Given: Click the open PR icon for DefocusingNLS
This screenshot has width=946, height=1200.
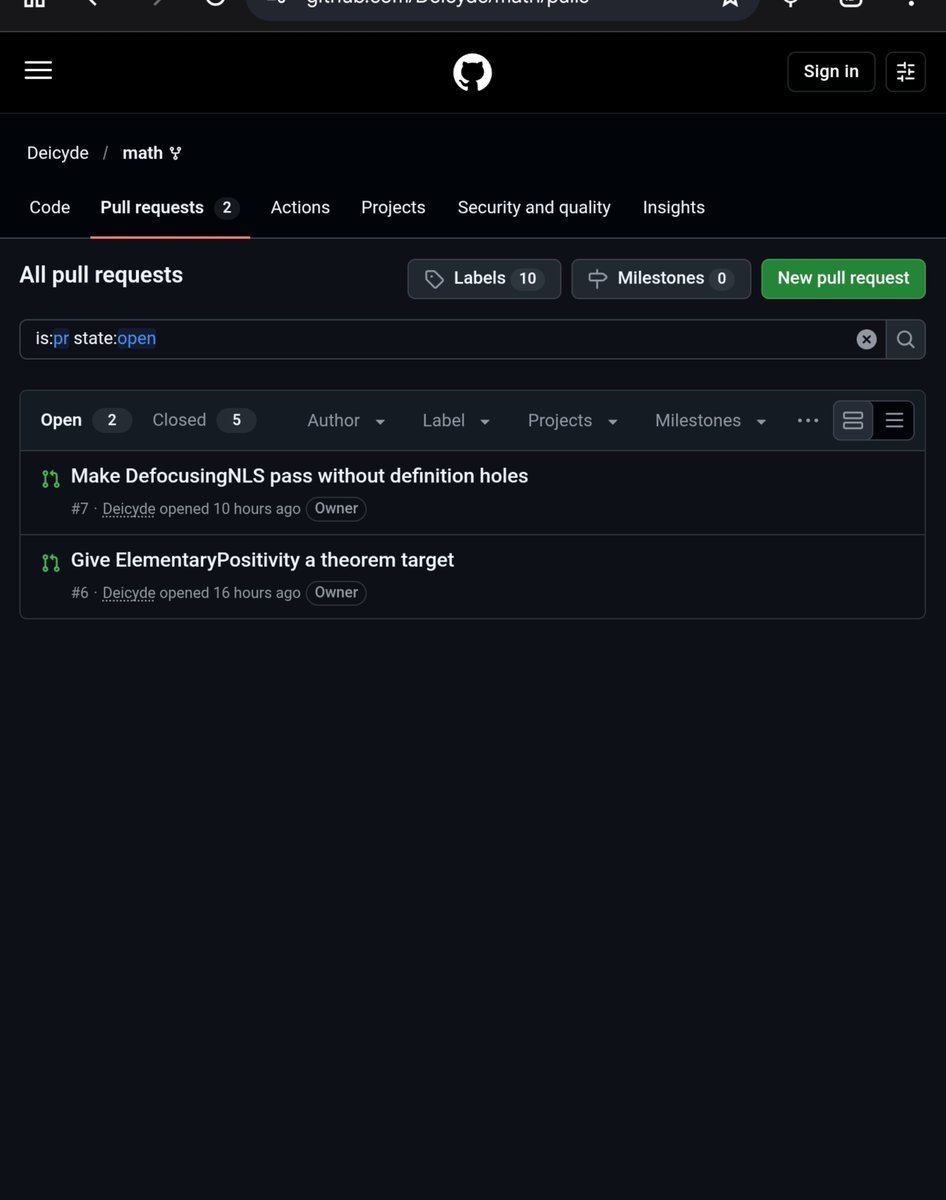Looking at the screenshot, I should (50, 479).
